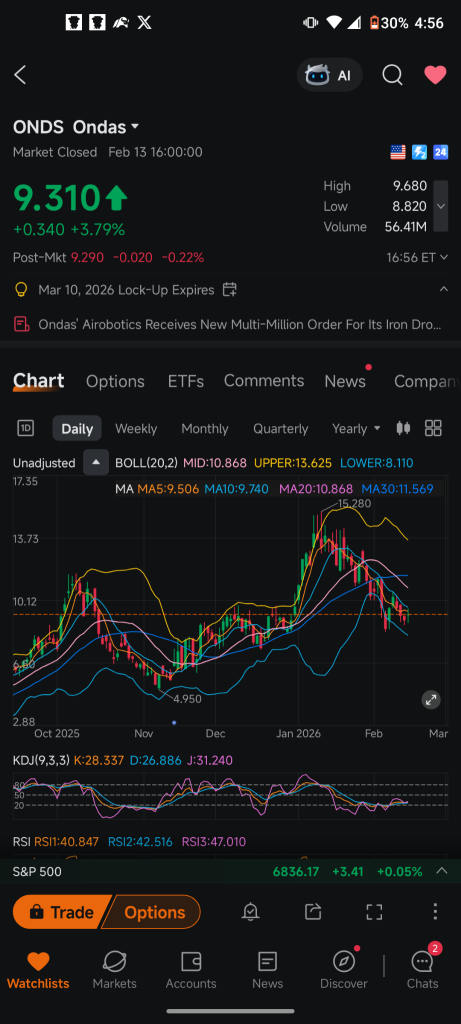461x1024 pixels.
Task: Tap the orange Trade button
Action: point(61,912)
